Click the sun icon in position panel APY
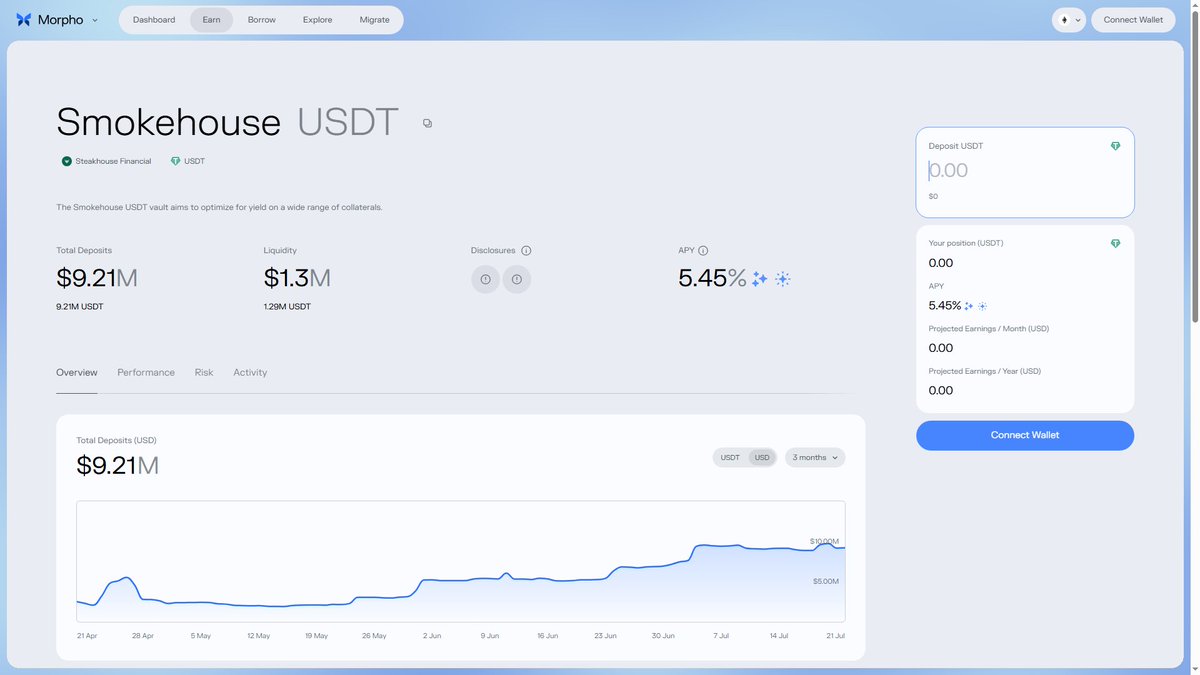 (983, 306)
